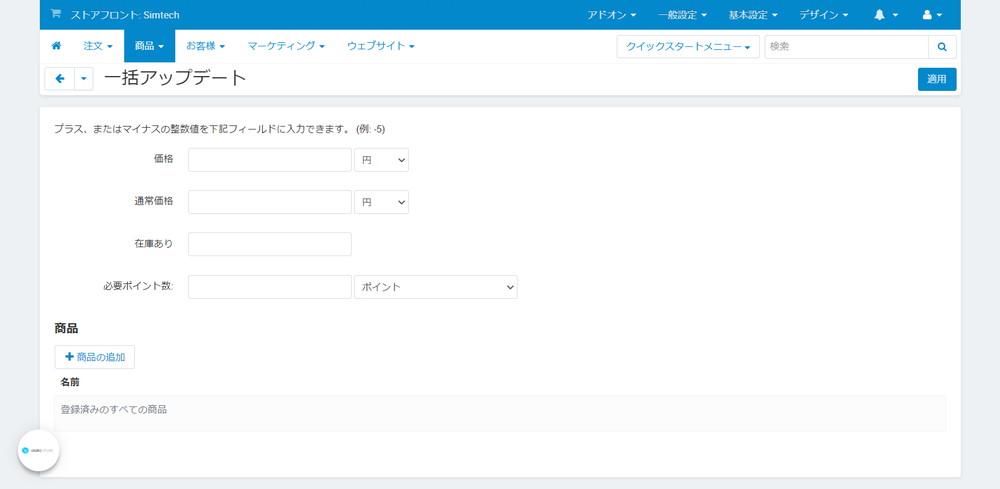Open the アドオン menu
1000x489 pixels.
click(611, 15)
